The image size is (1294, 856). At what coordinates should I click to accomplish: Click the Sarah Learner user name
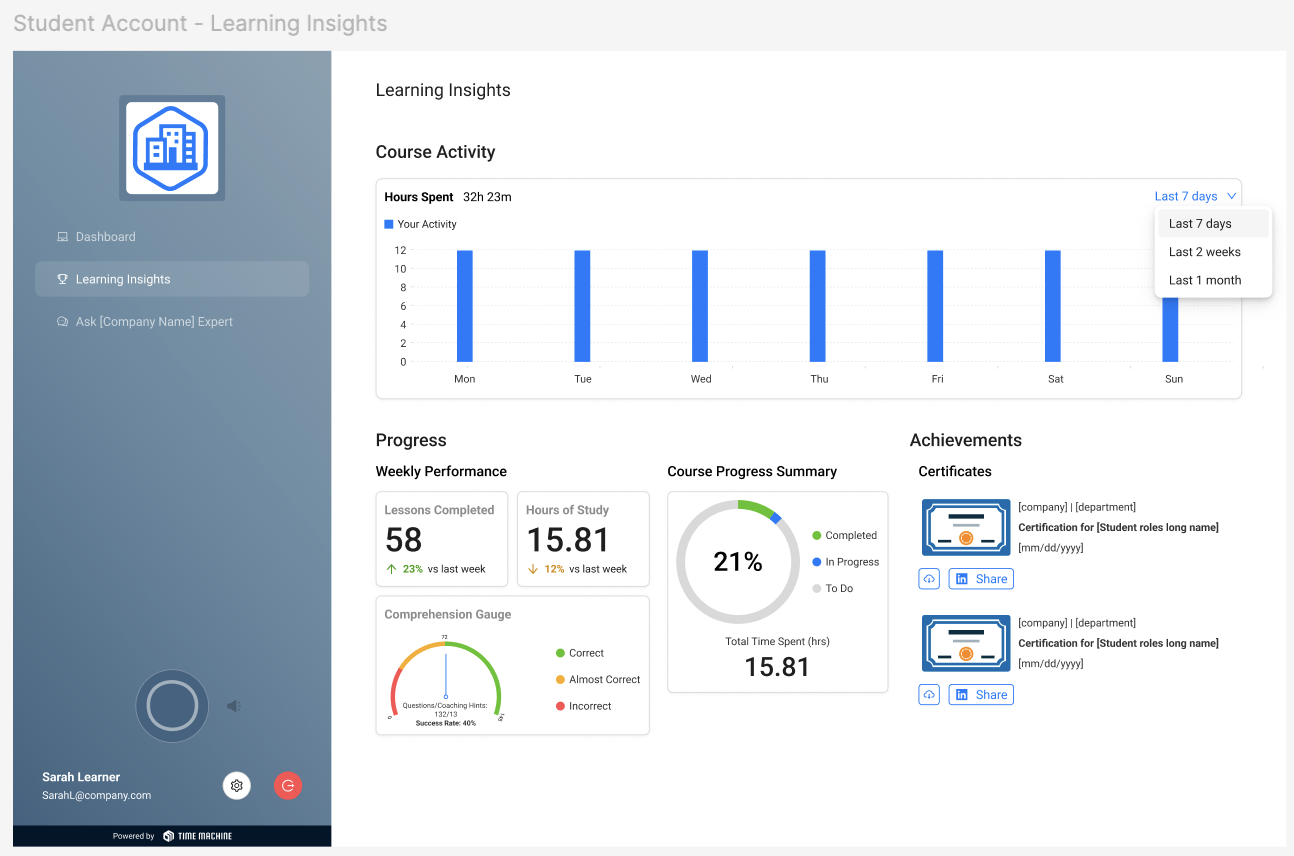[x=81, y=777]
